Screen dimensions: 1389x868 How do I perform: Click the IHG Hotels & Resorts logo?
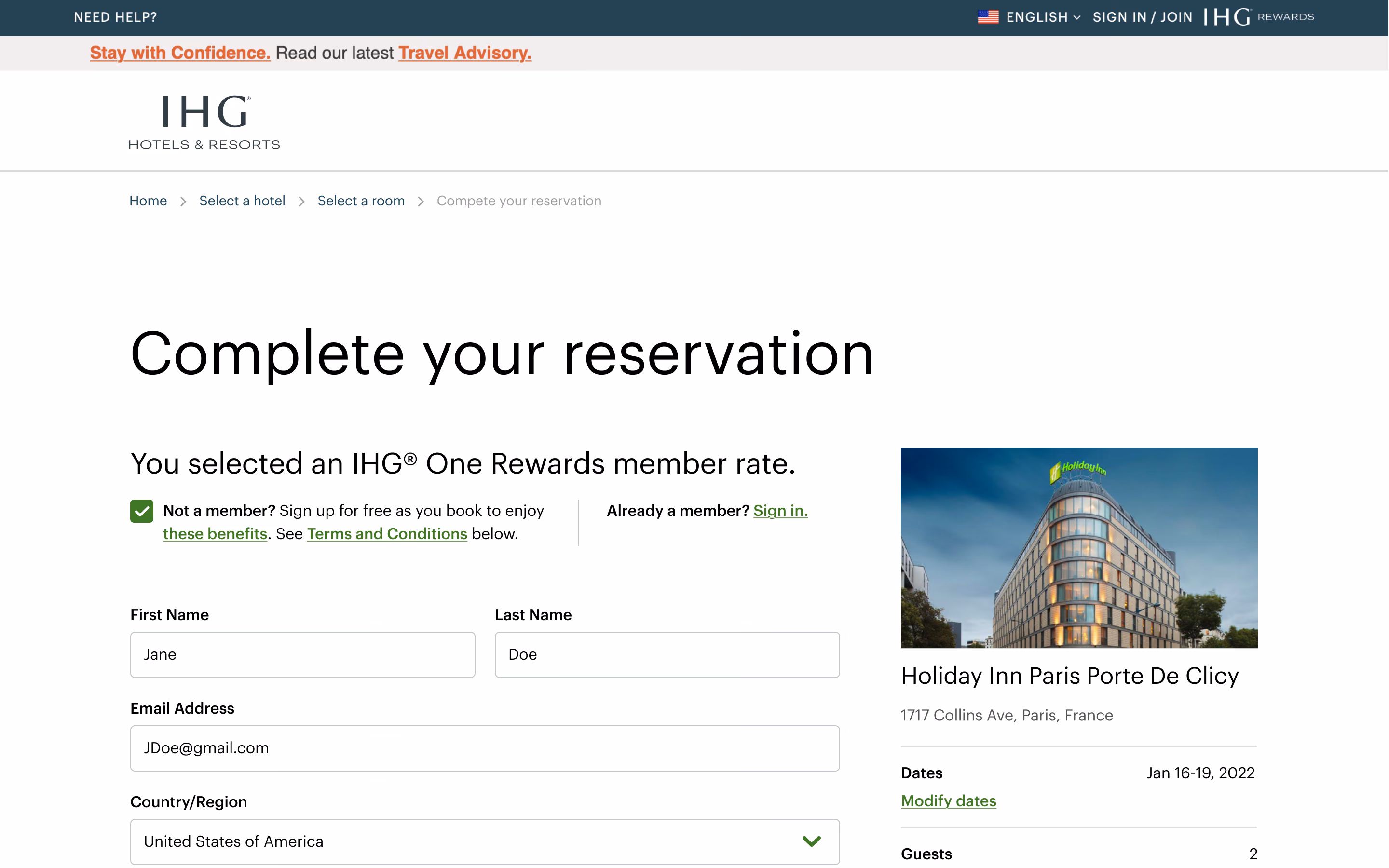coord(204,122)
